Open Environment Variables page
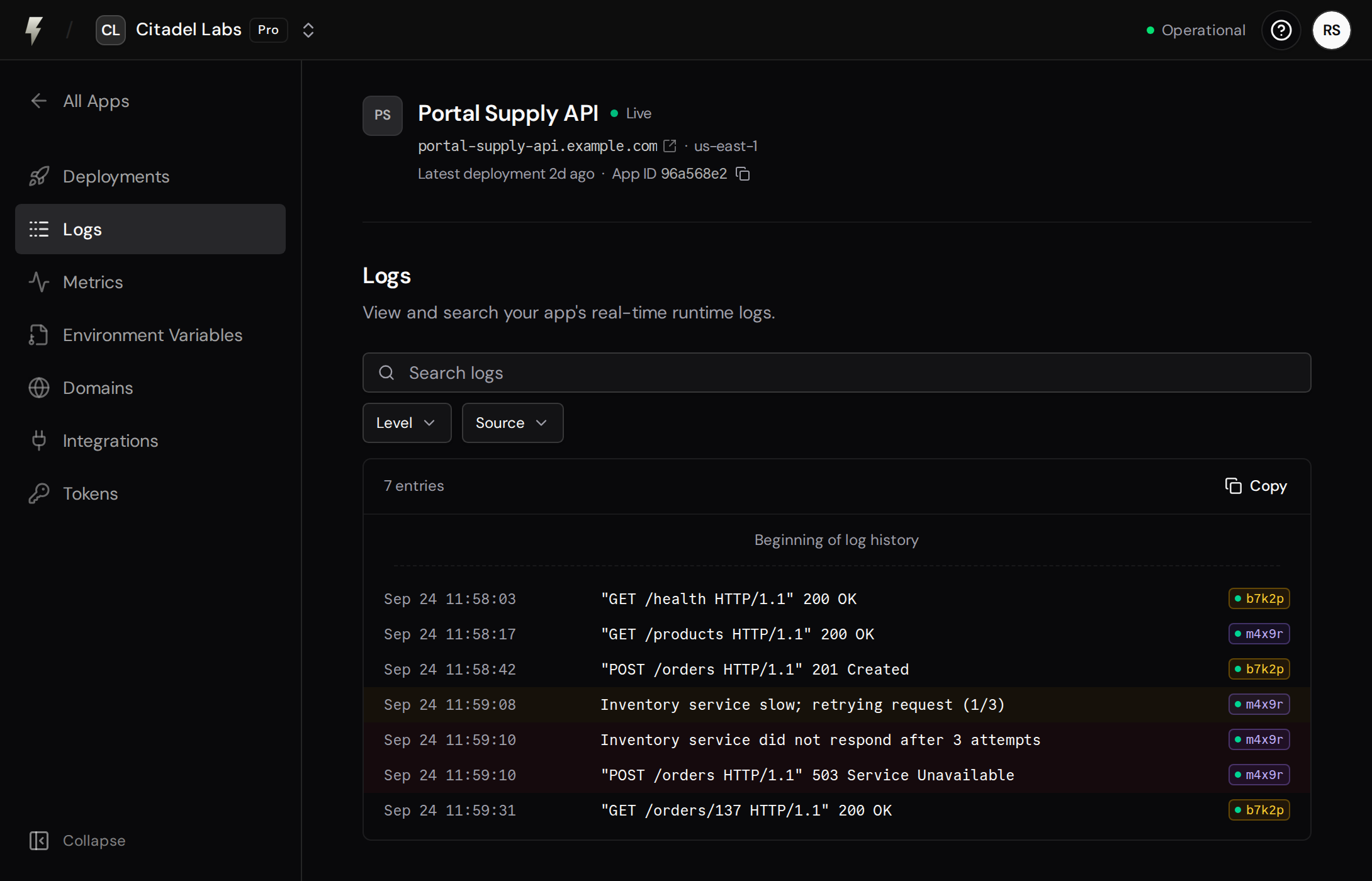 (x=150, y=335)
